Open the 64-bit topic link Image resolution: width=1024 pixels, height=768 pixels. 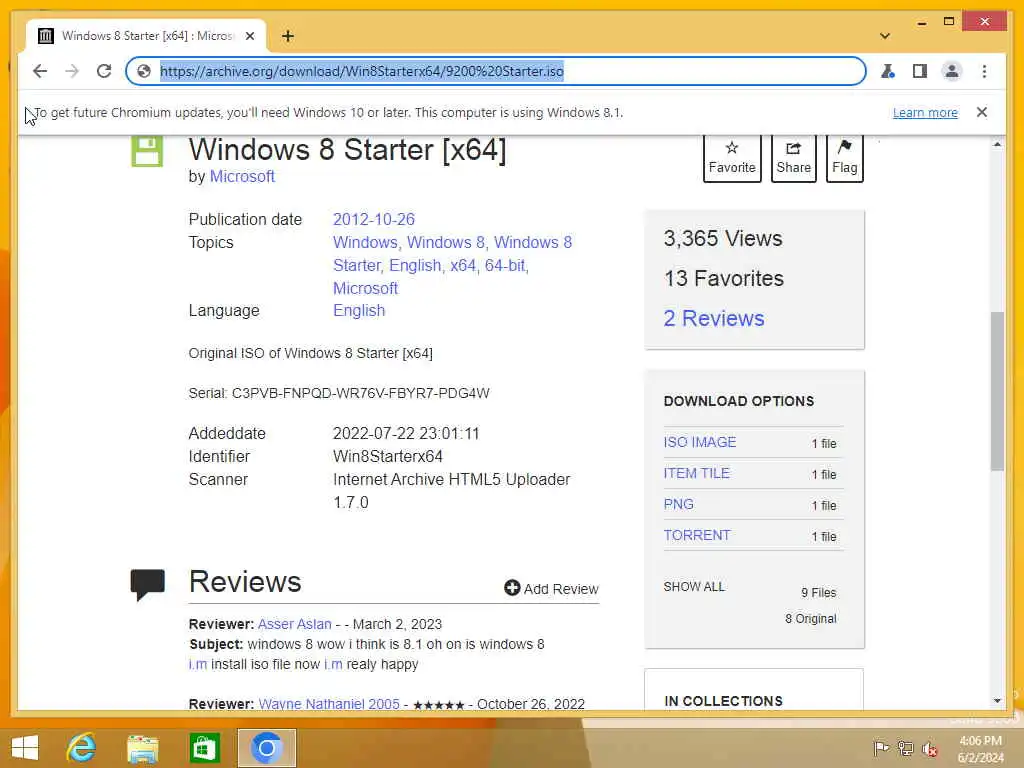click(505, 265)
